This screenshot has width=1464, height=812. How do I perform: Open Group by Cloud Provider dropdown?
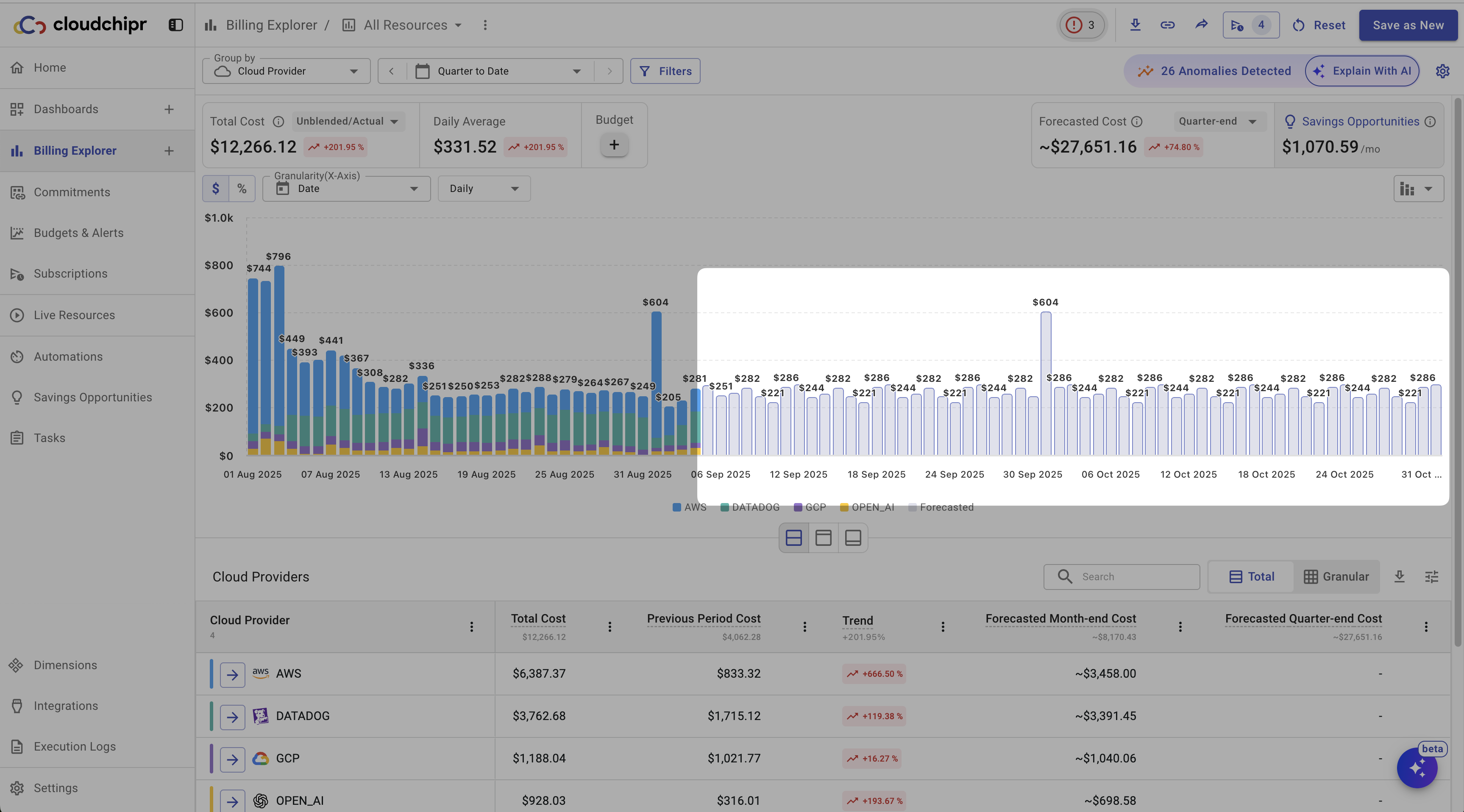click(x=287, y=71)
